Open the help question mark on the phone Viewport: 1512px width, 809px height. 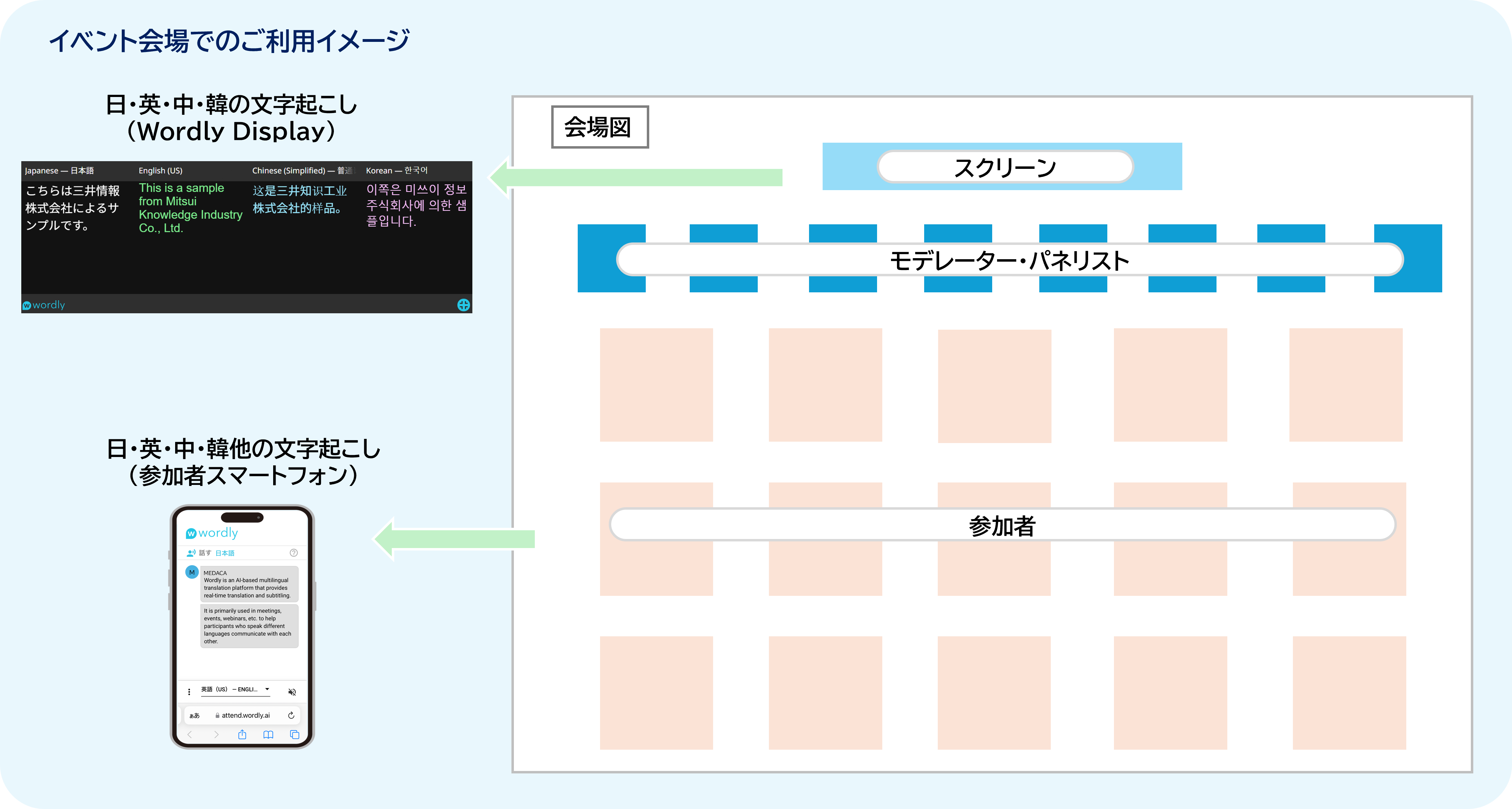click(x=293, y=553)
